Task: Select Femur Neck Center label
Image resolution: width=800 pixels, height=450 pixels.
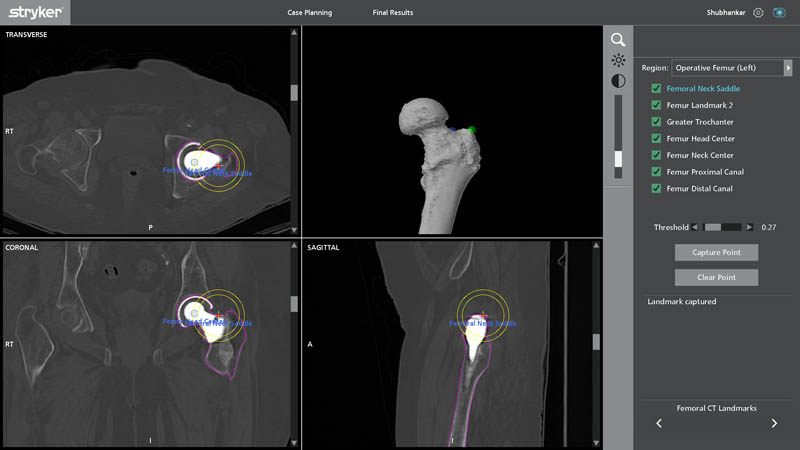Action: 700,155
